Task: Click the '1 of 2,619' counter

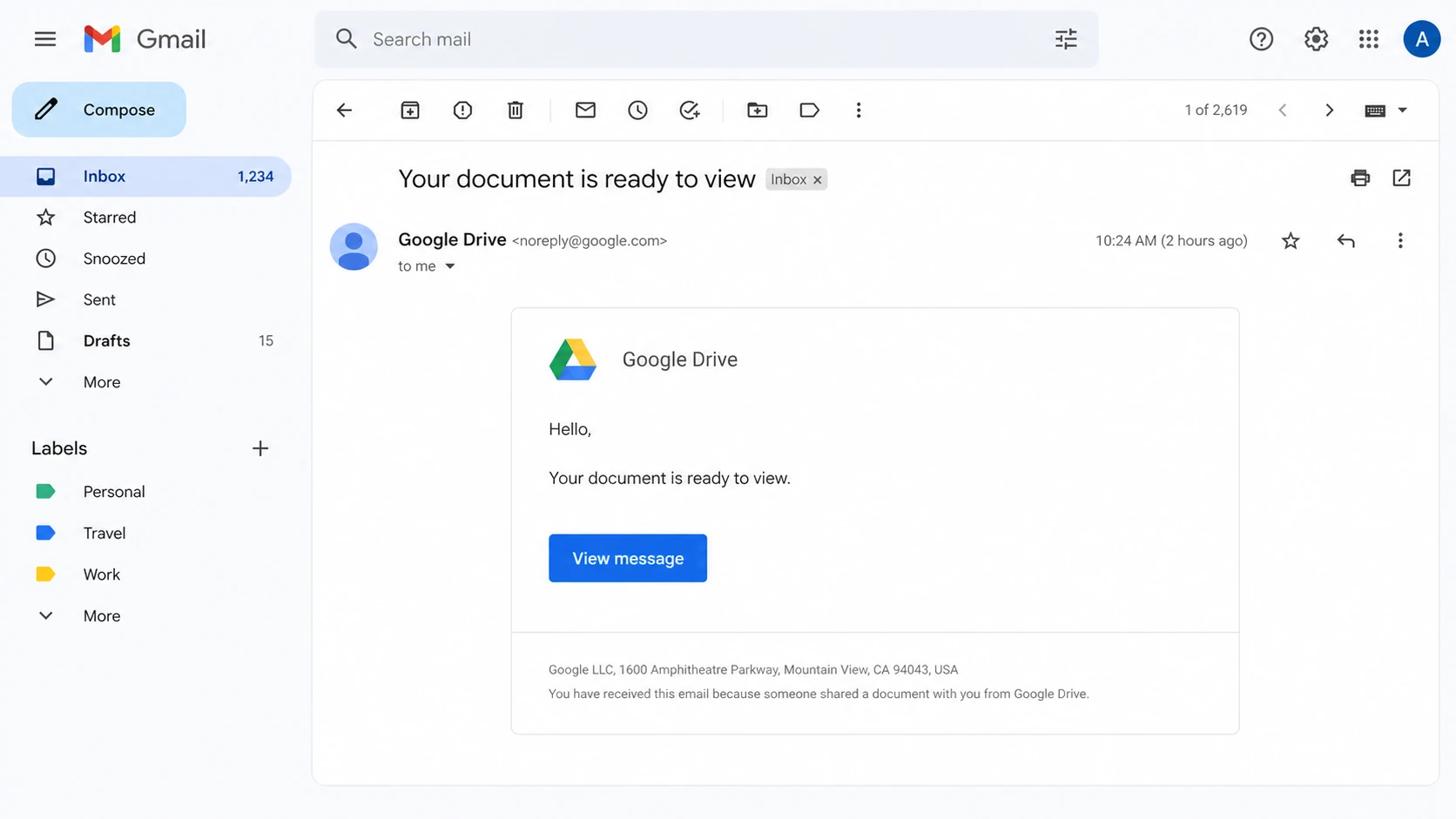Action: coord(1216,111)
